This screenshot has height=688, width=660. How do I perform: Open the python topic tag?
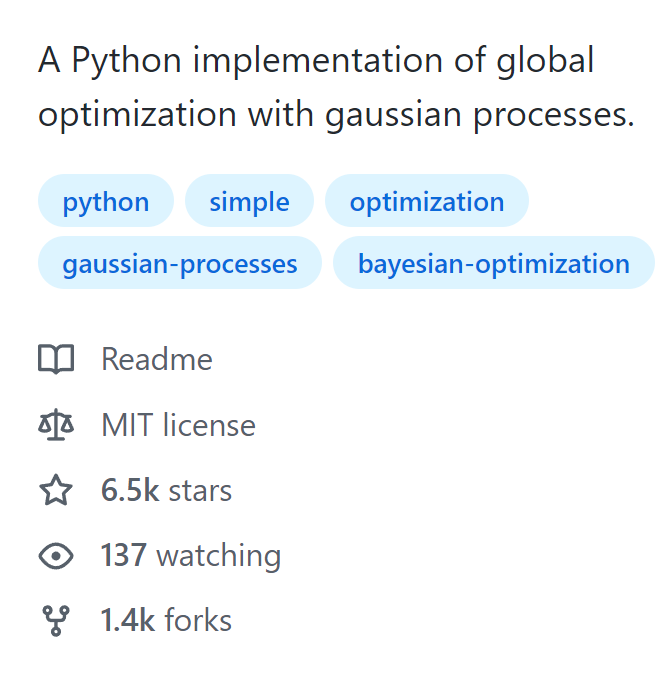tap(106, 201)
